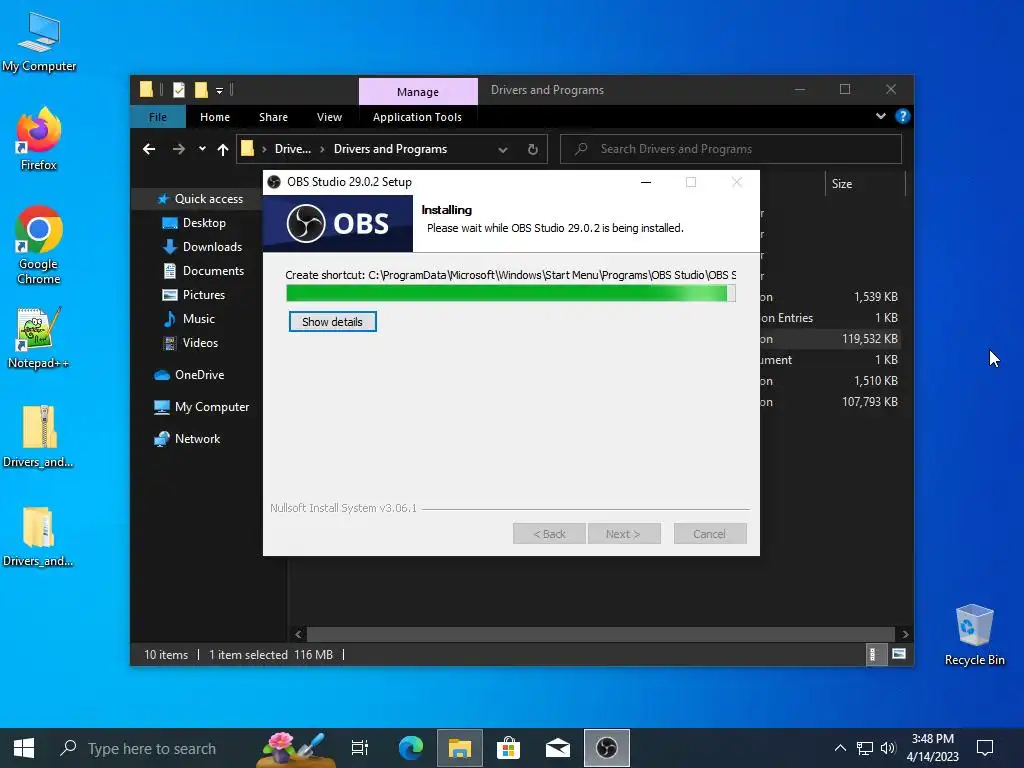The height and width of the screenshot is (768, 1024).
Task: Open Application Tools ribbon tab
Action: point(417,117)
